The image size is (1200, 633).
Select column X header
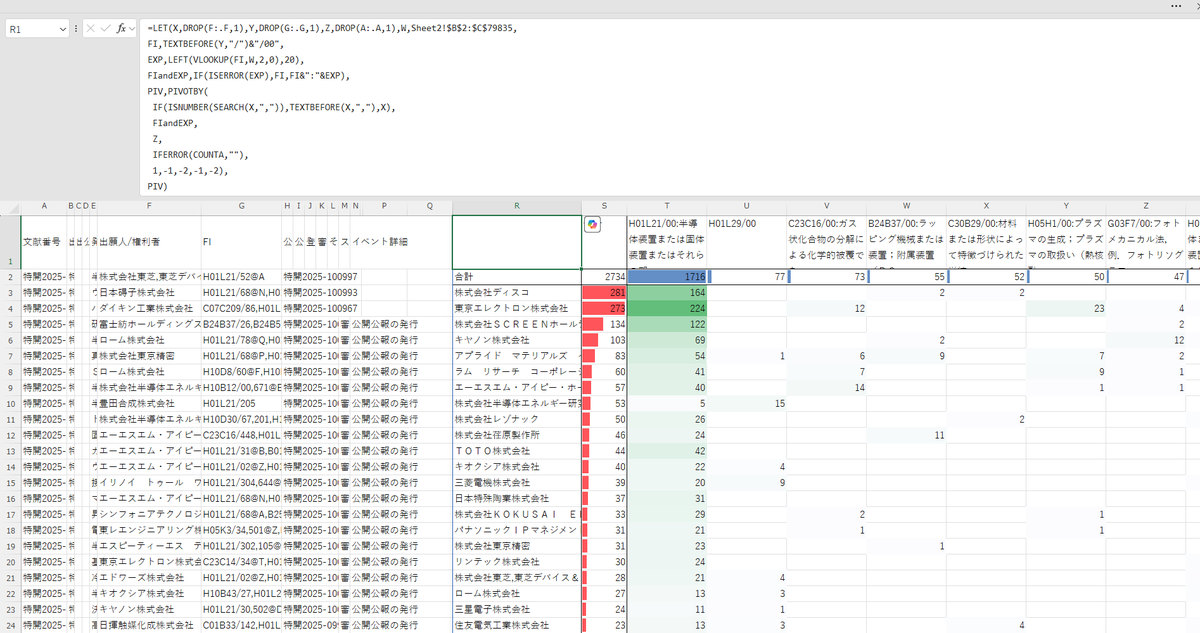[x=986, y=206]
